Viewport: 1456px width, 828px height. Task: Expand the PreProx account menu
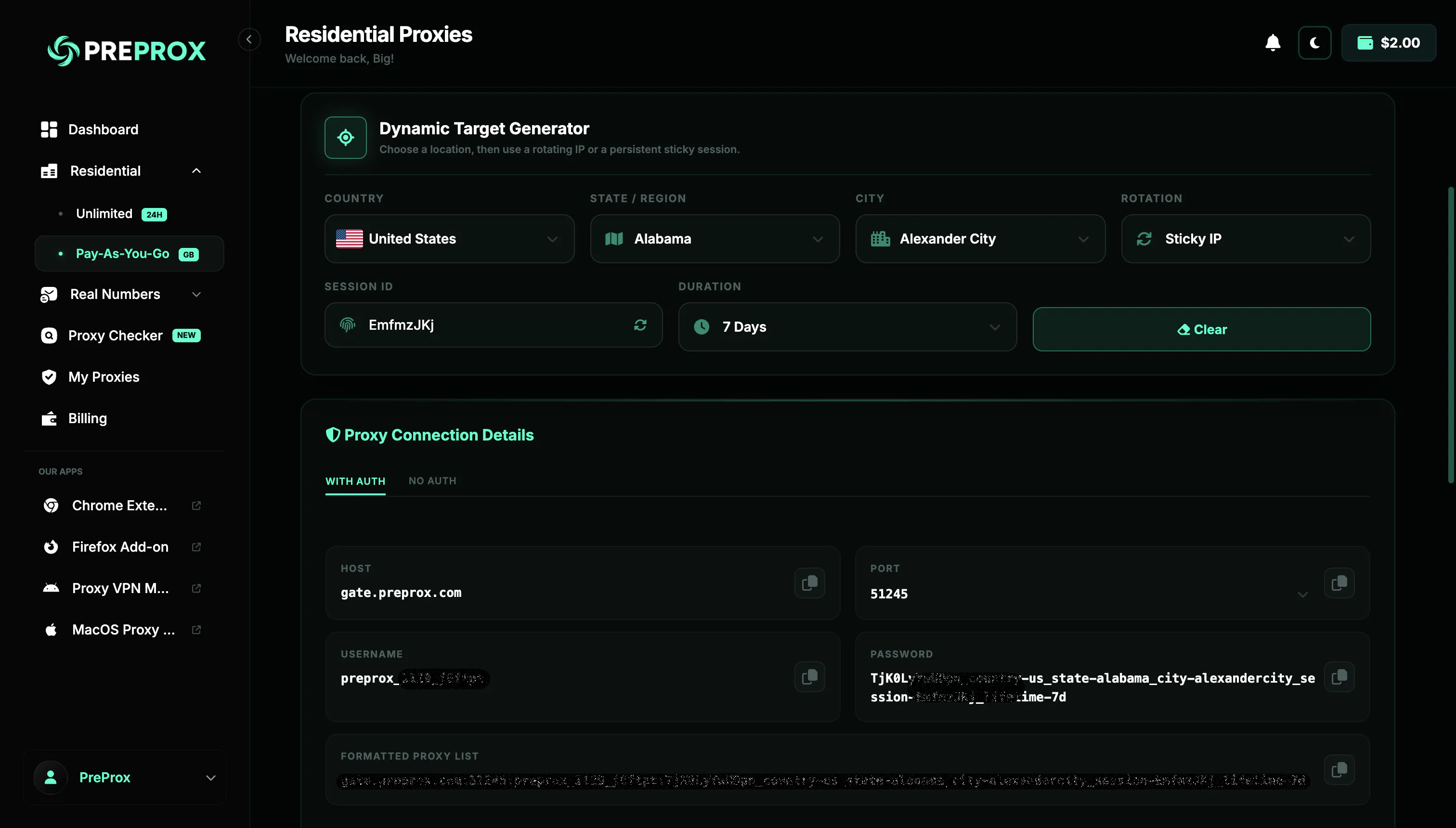click(125, 777)
